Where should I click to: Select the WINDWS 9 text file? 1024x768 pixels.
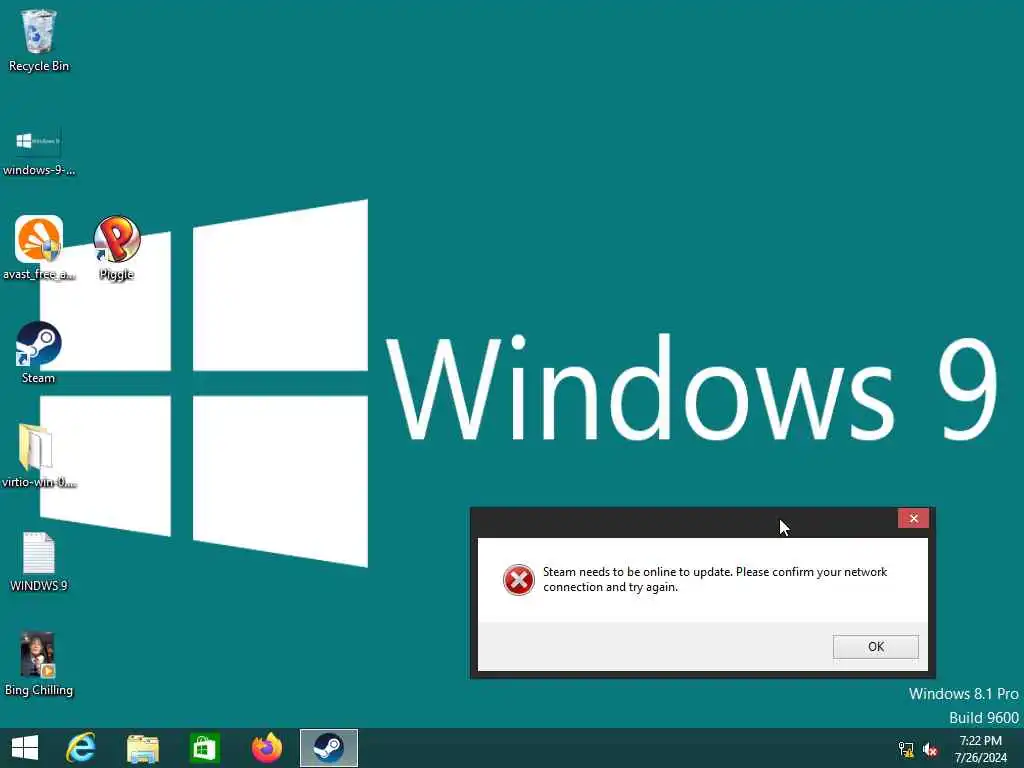39,562
